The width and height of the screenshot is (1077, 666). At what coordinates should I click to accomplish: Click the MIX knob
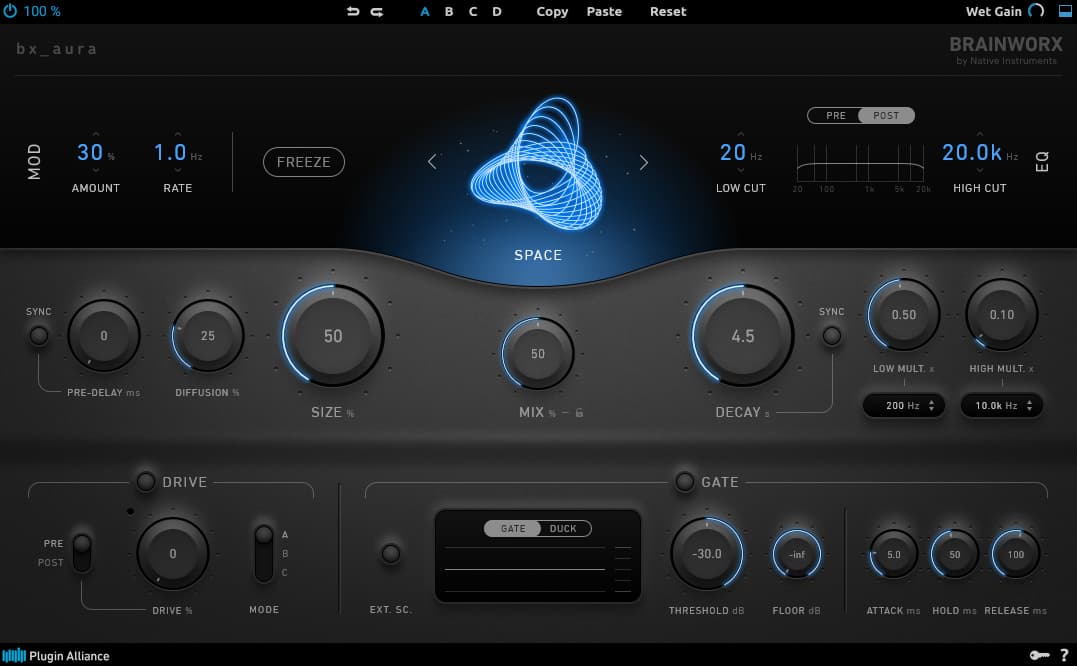pos(538,354)
